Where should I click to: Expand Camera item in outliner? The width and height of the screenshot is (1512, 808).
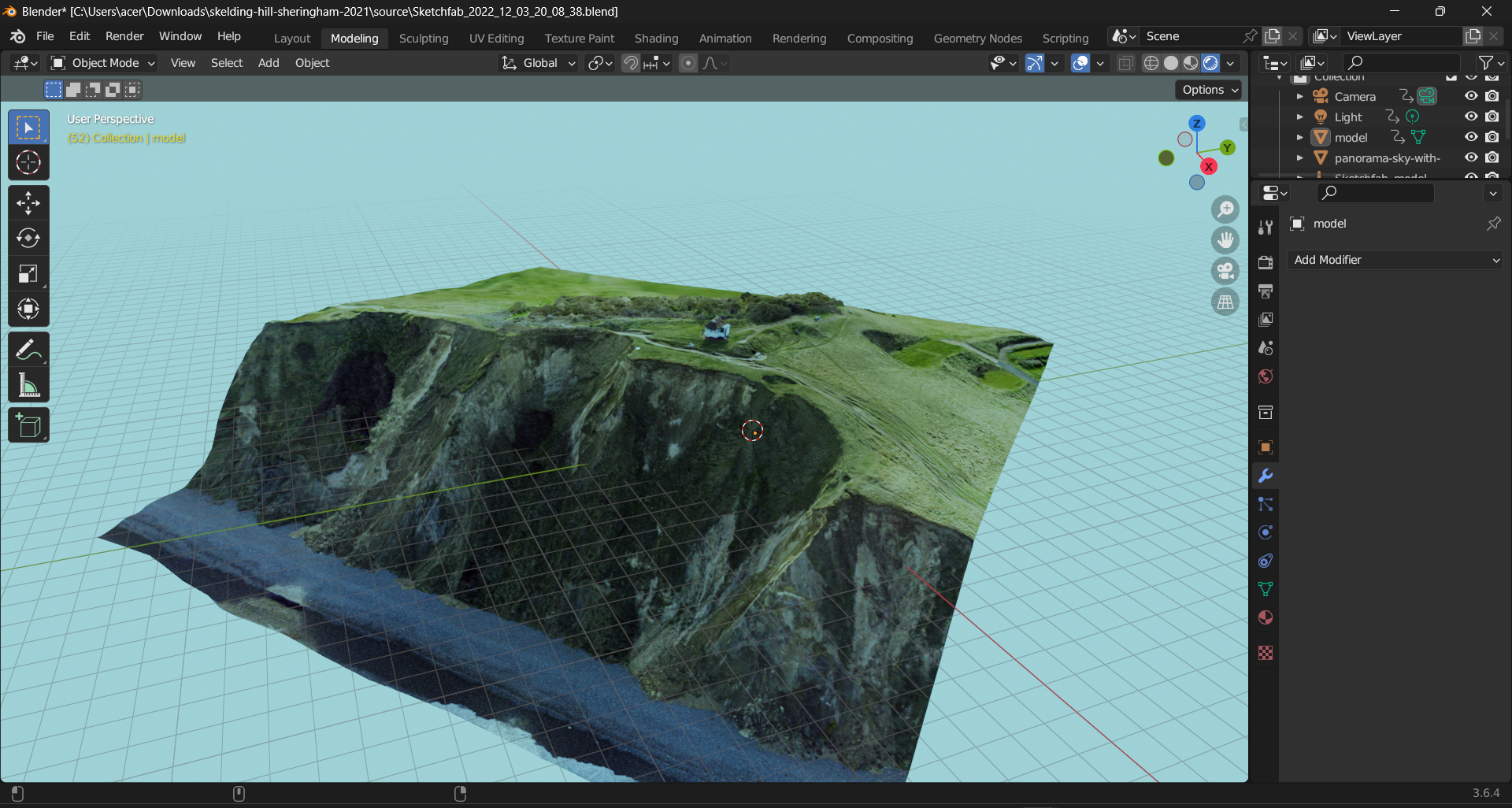pos(1300,96)
